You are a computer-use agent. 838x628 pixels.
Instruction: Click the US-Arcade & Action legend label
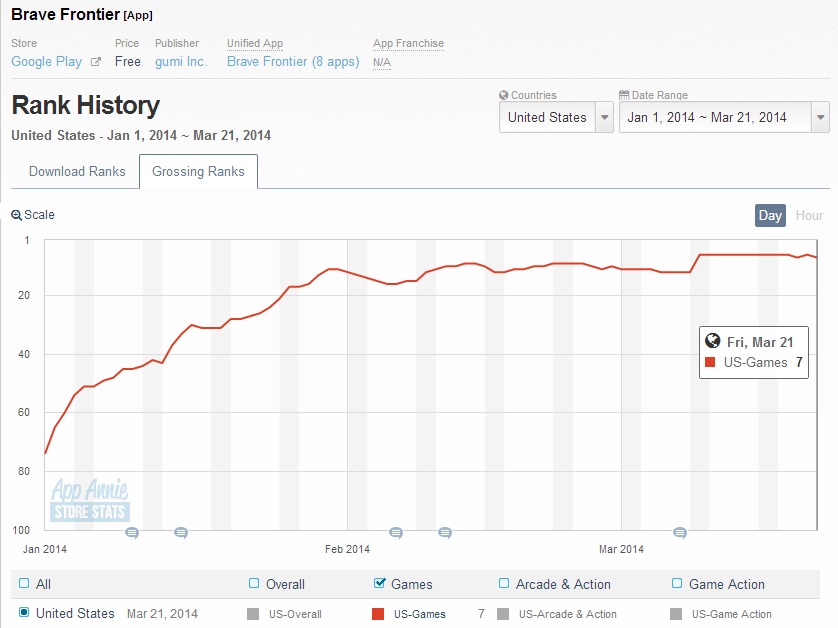(568, 614)
